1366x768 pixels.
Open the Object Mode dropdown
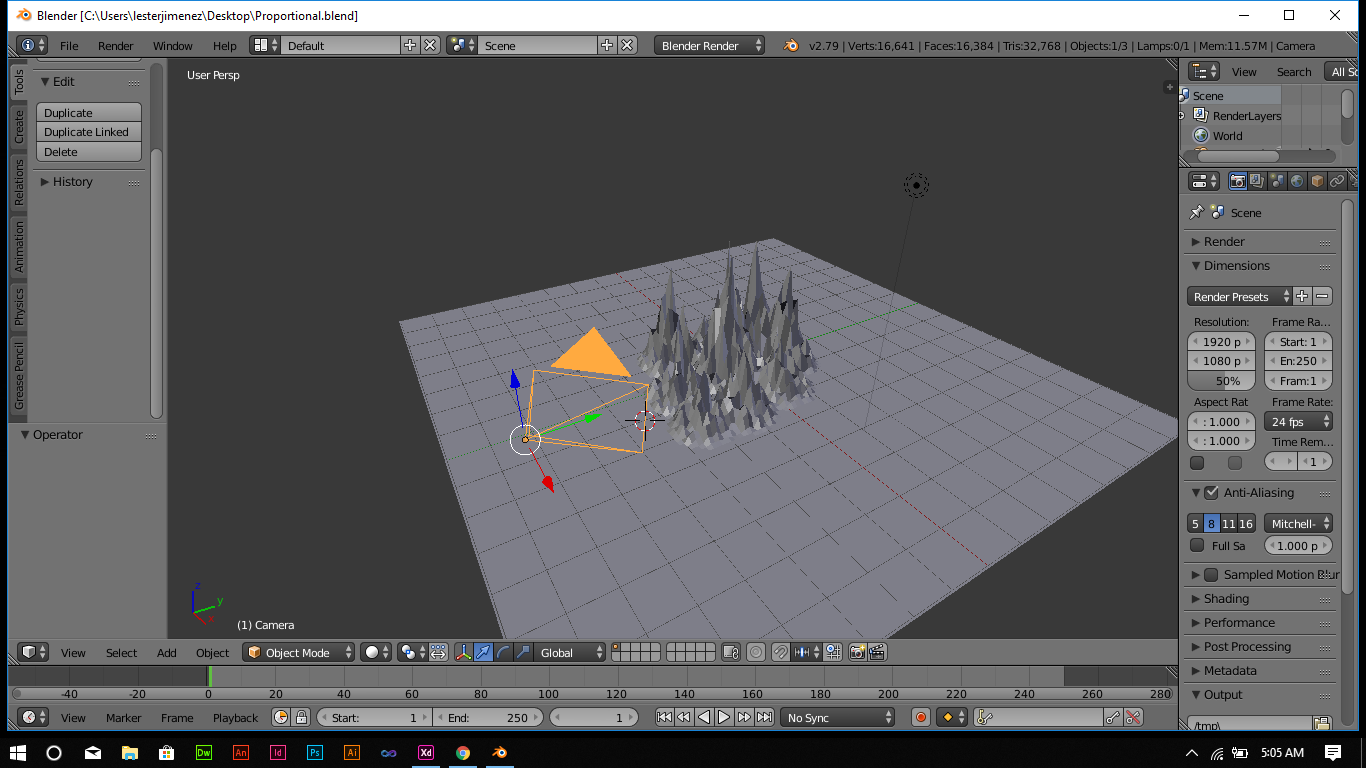tap(299, 652)
